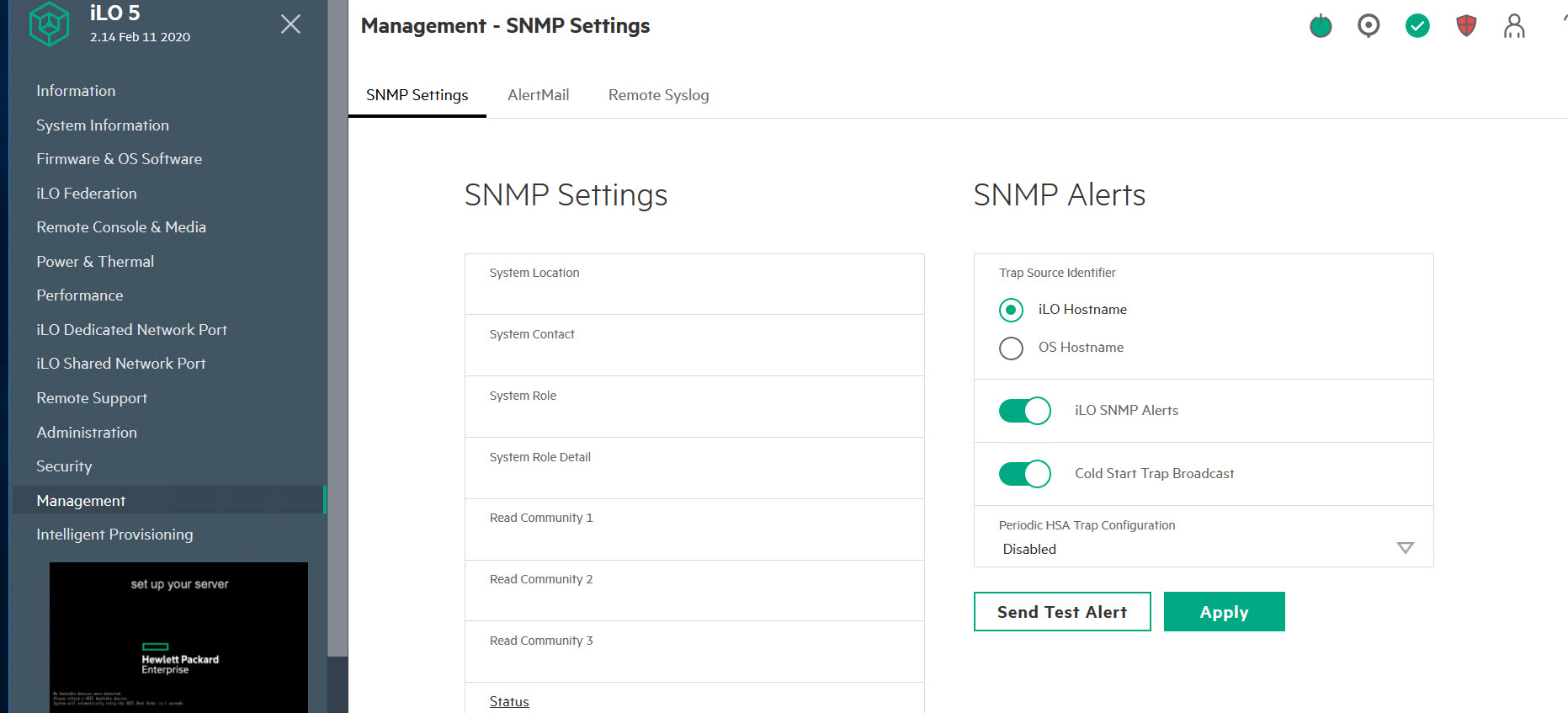Click the green power status icon

1321,27
